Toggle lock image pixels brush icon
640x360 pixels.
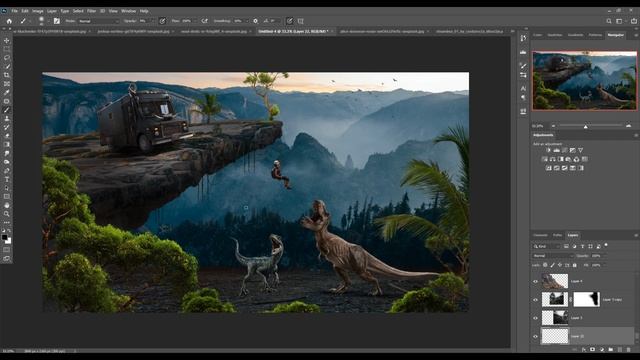tap(552, 265)
